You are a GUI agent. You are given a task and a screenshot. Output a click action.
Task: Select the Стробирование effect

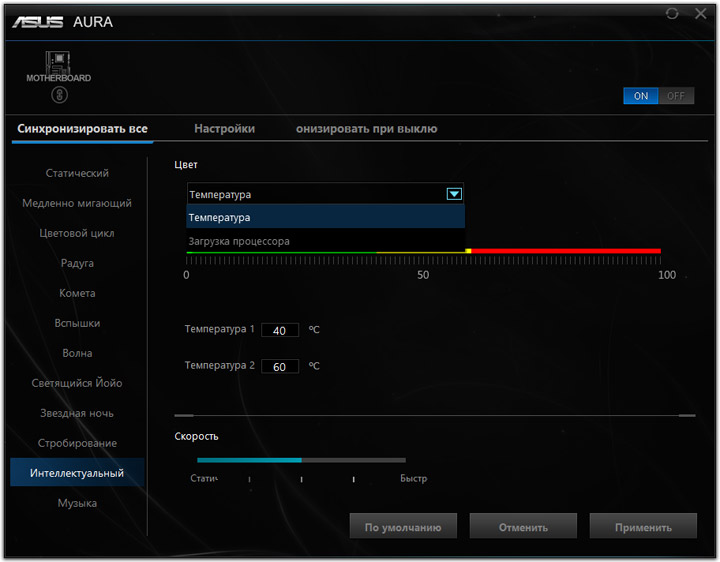[77, 443]
